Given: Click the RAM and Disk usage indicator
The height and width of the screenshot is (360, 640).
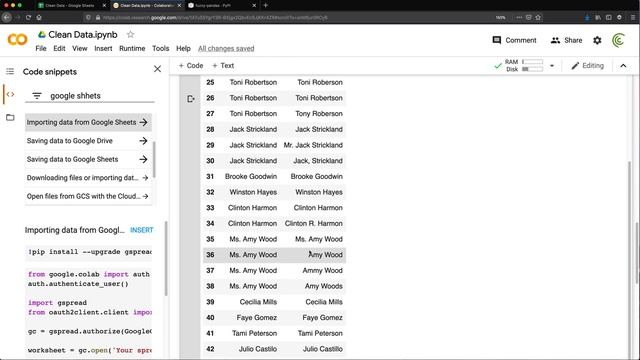Looking at the screenshot, I should point(519,65).
